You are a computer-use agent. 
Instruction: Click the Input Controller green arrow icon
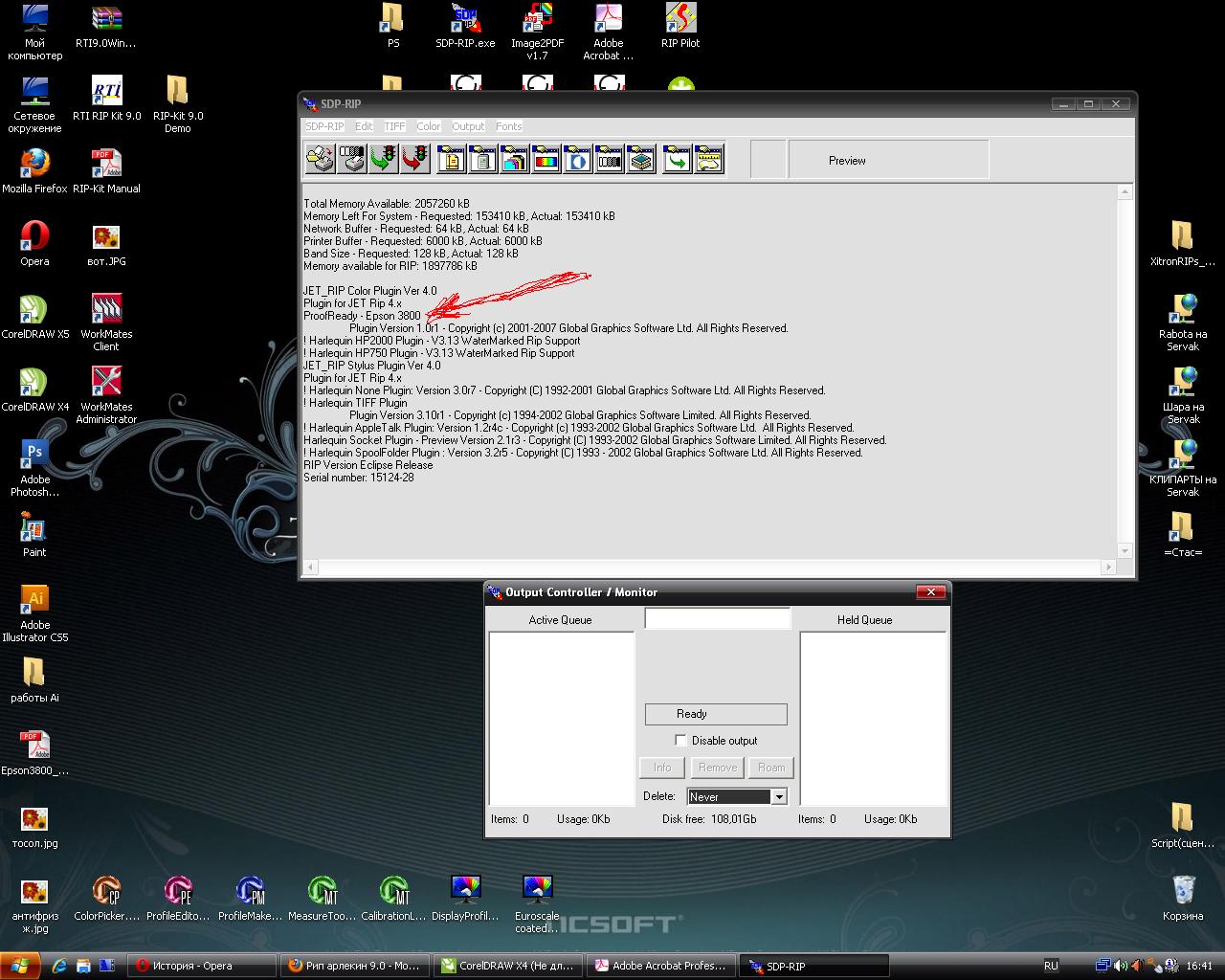(x=678, y=159)
